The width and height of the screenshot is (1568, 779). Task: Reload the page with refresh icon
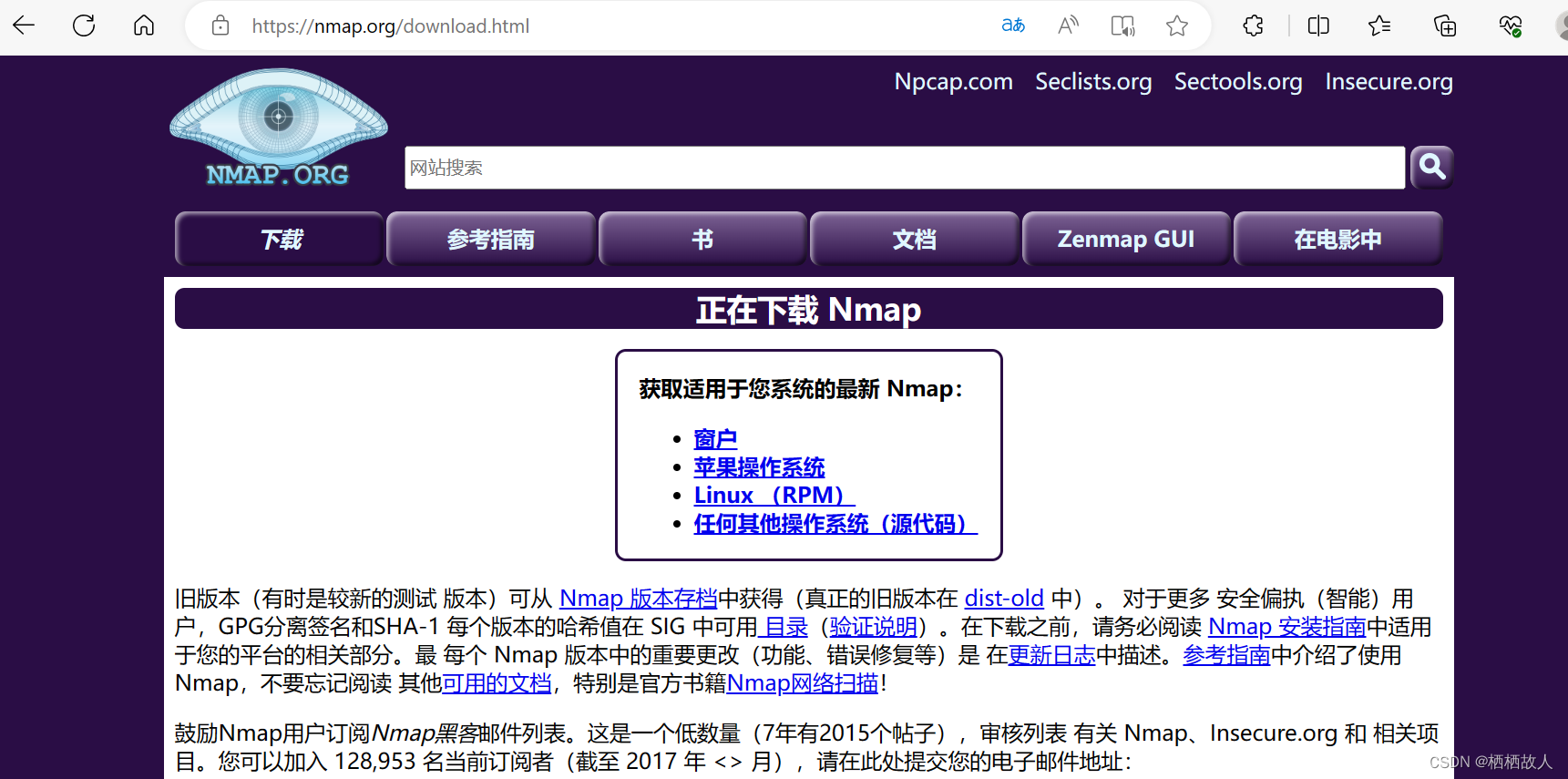pos(84,26)
